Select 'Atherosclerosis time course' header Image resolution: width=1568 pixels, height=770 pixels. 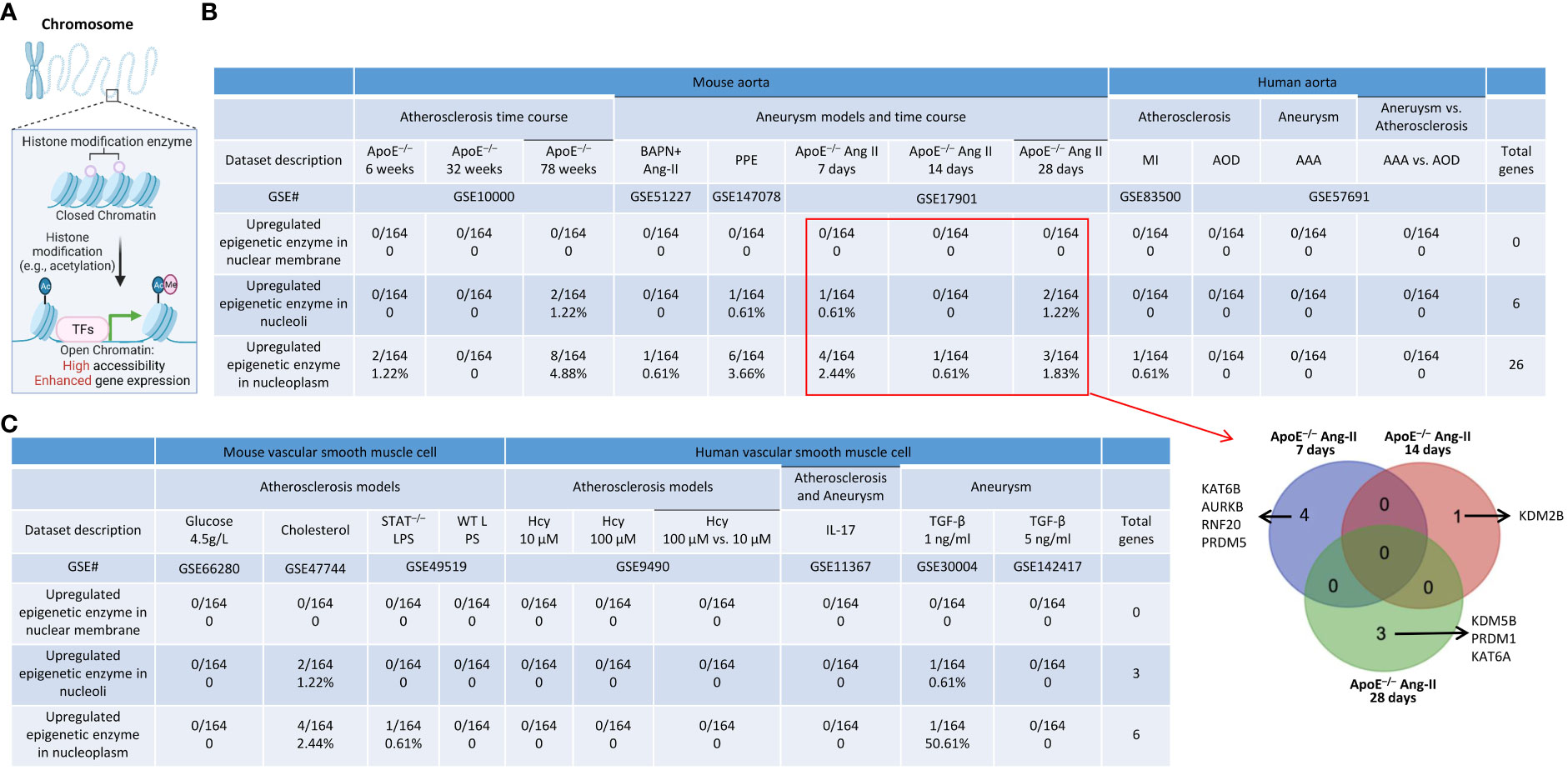click(x=483, y=117)
